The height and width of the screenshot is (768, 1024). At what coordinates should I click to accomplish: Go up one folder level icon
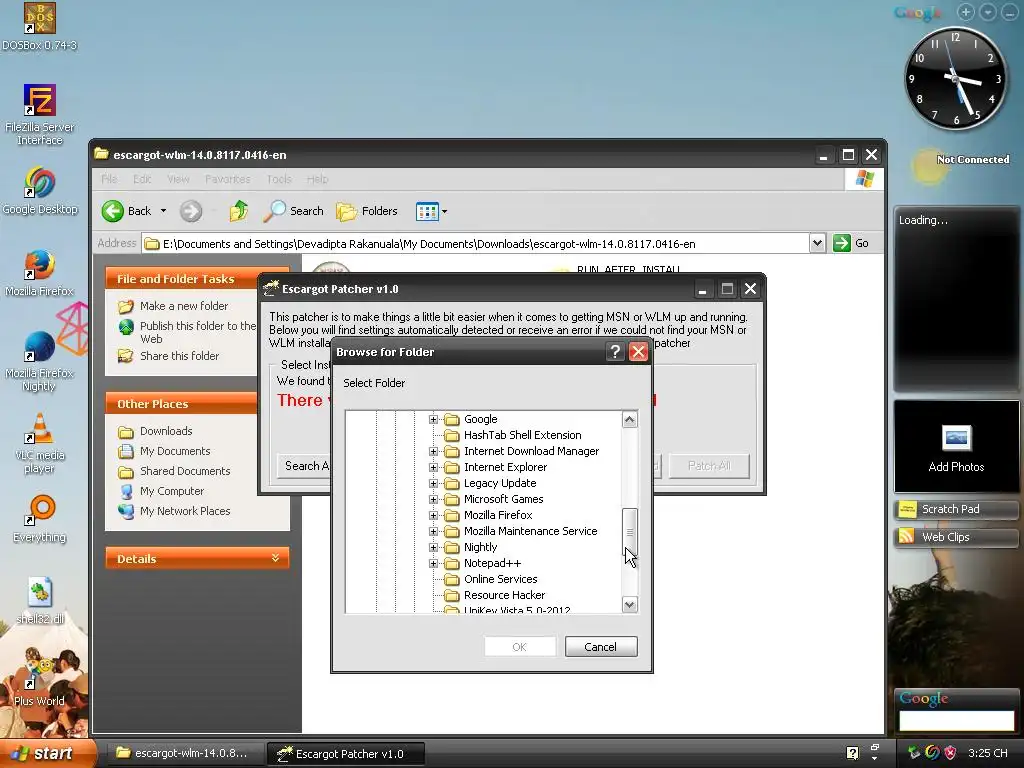point(238,211)
